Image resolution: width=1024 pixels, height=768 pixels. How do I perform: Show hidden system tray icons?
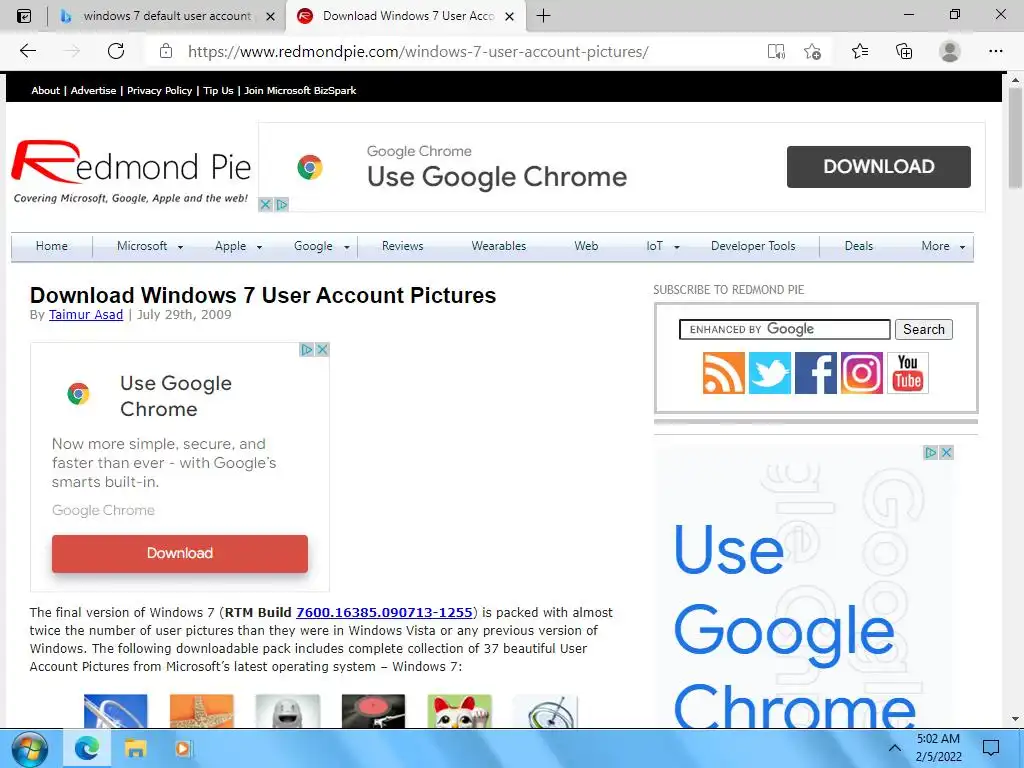click(x=895, y=748)
